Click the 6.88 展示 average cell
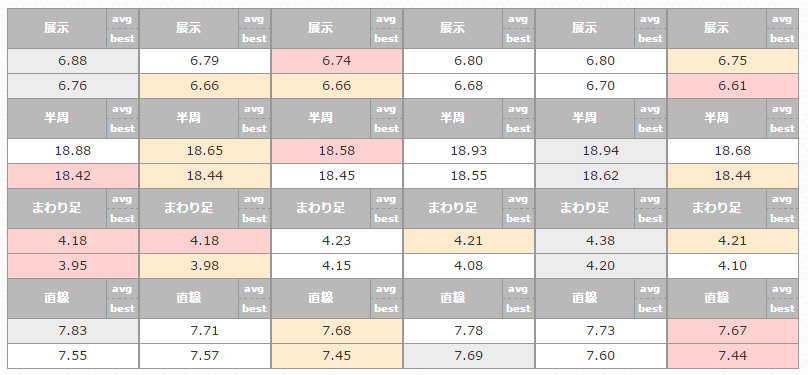Image resolution: width=808 pixels, height=375 pixels. [x=73, y=61]
